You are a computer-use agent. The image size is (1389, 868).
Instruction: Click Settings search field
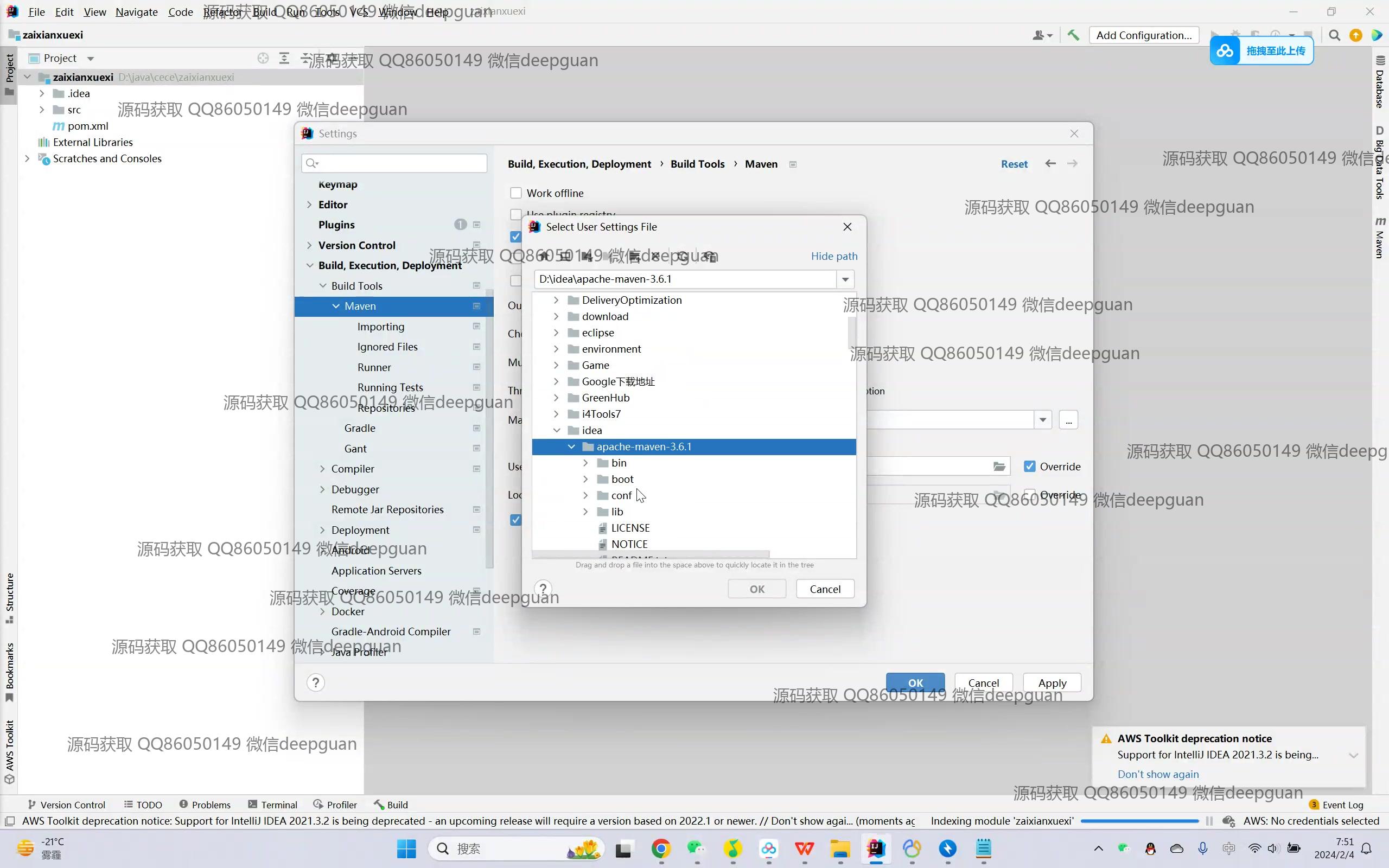394,163
